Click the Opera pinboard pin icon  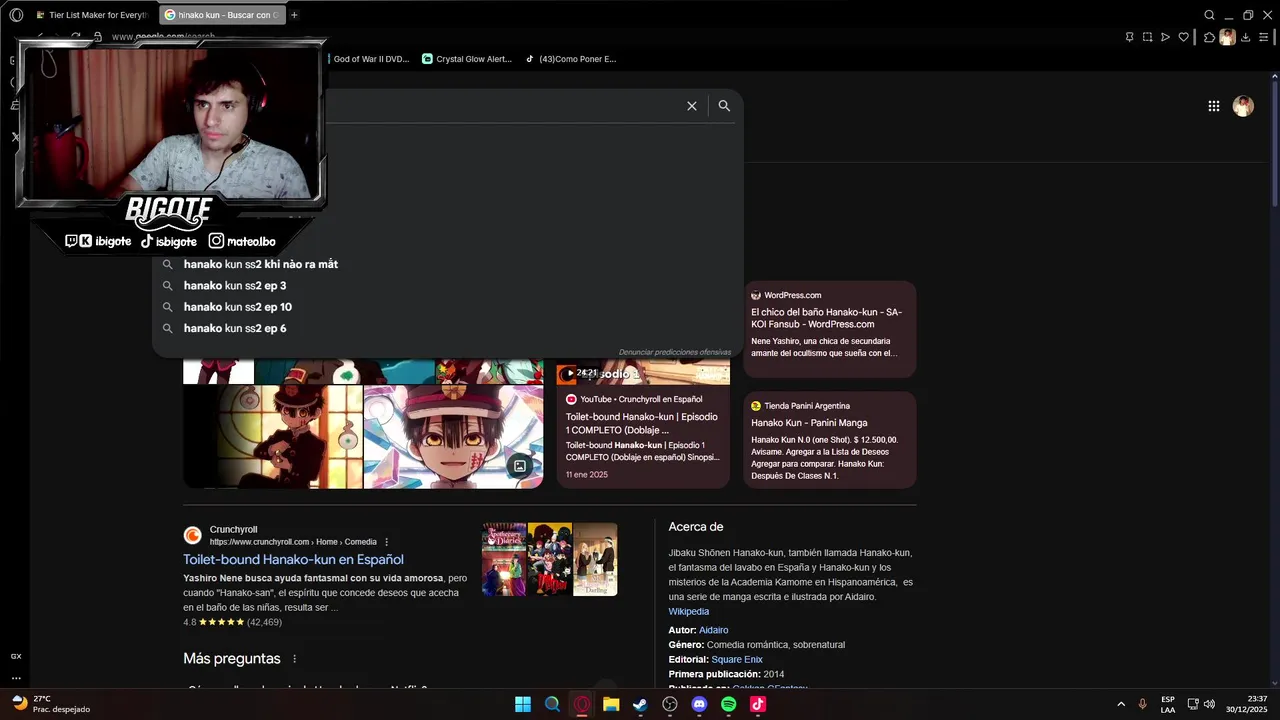click(1130, 37)
